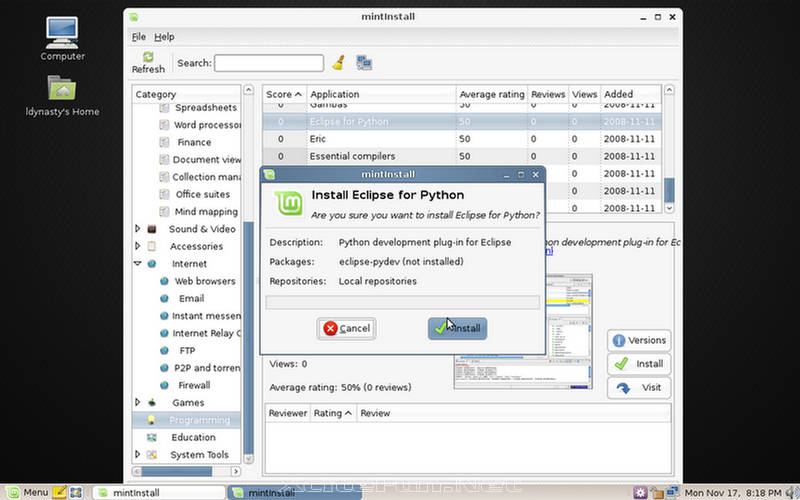Select the Firewall category
This screenshot has height=500, width=800.
click(x=194, y=385)
